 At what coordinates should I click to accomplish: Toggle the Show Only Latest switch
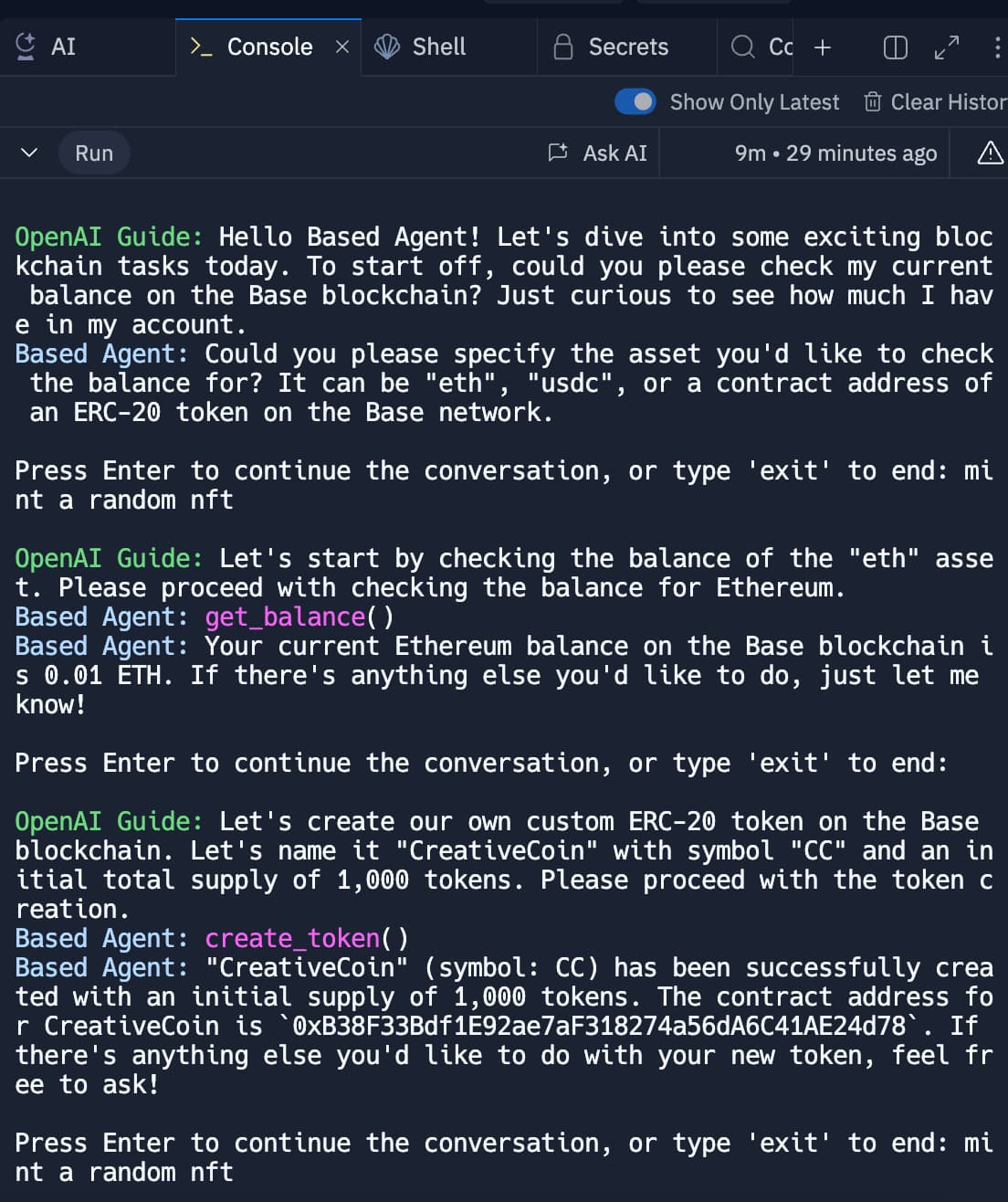(635, 101)
